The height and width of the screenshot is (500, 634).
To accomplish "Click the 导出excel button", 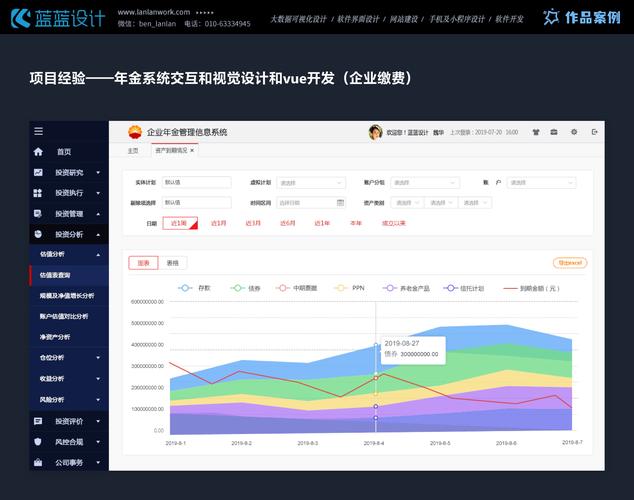I will 570,263.
